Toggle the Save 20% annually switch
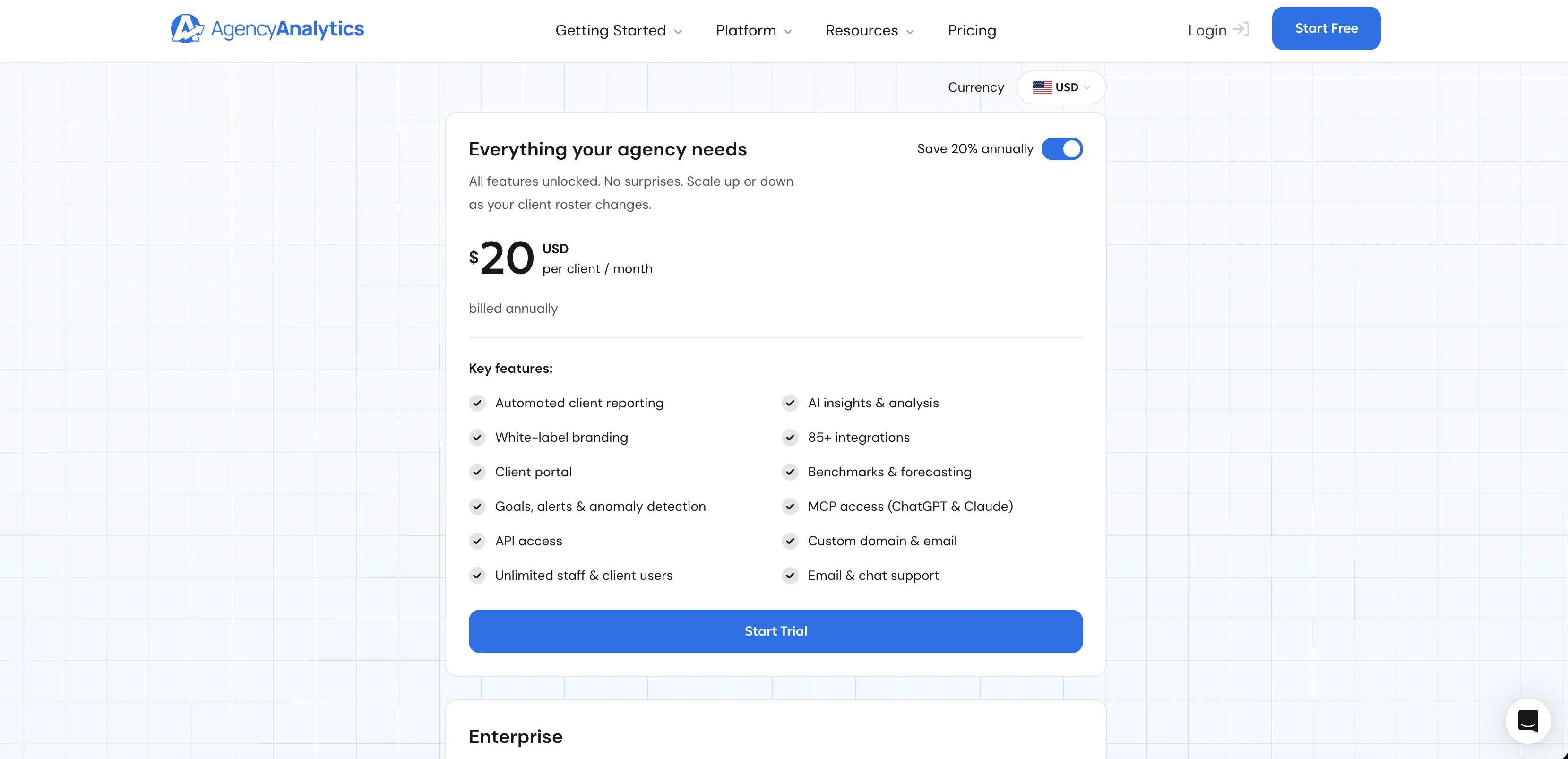Viewport: 1568px width, 759px height. coord(1061,149)
